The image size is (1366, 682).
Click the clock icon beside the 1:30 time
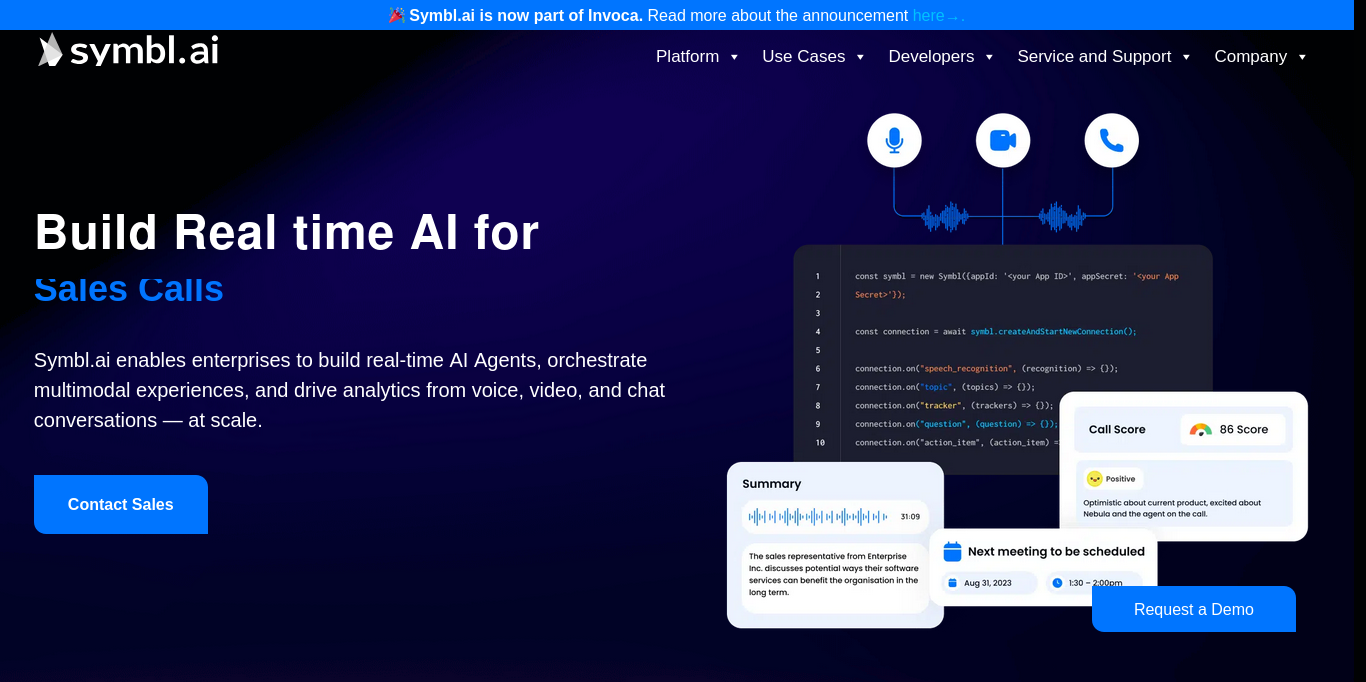1058,582
